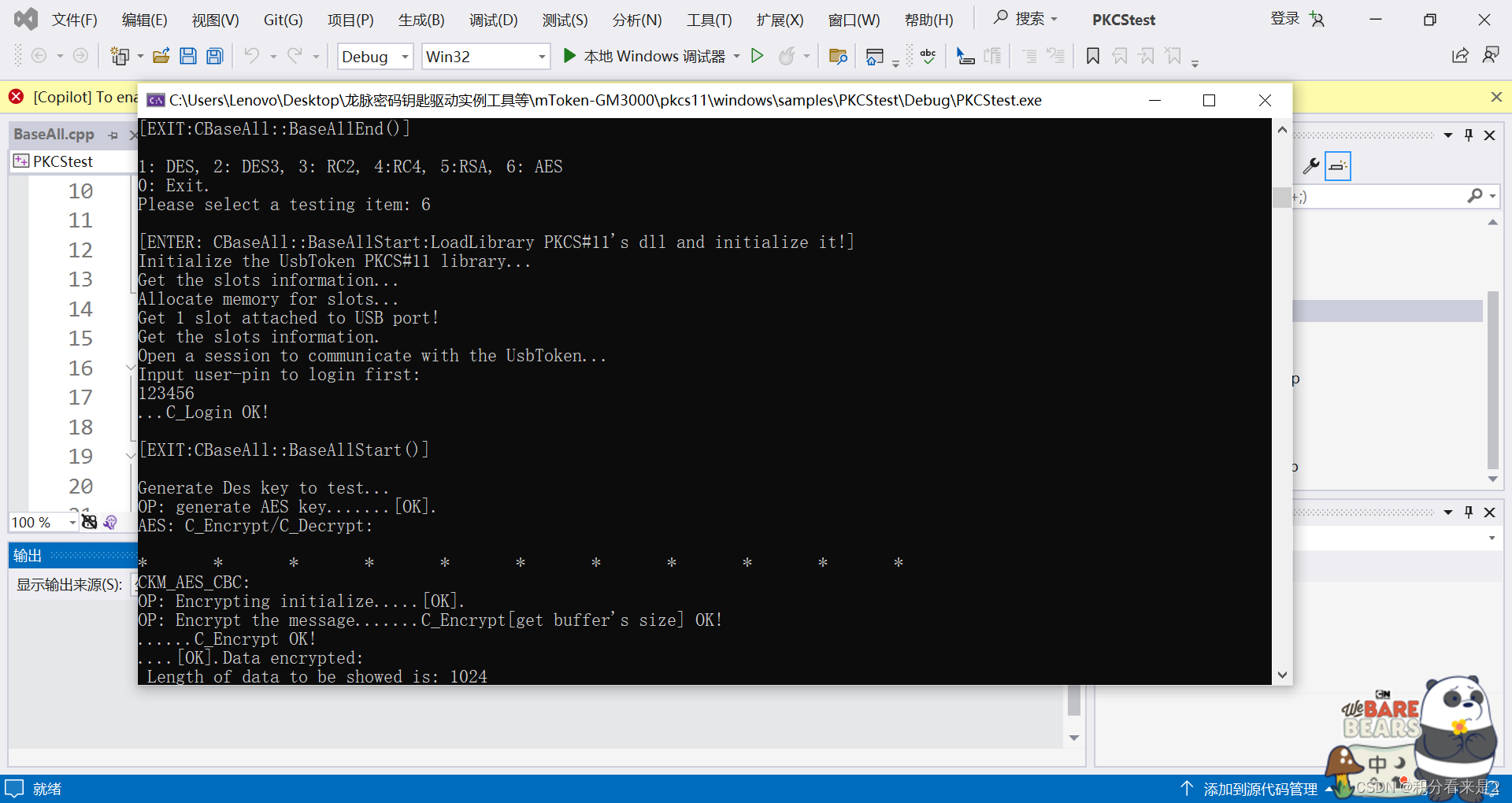Click the Find in Files folder icon

coord(838,56)
